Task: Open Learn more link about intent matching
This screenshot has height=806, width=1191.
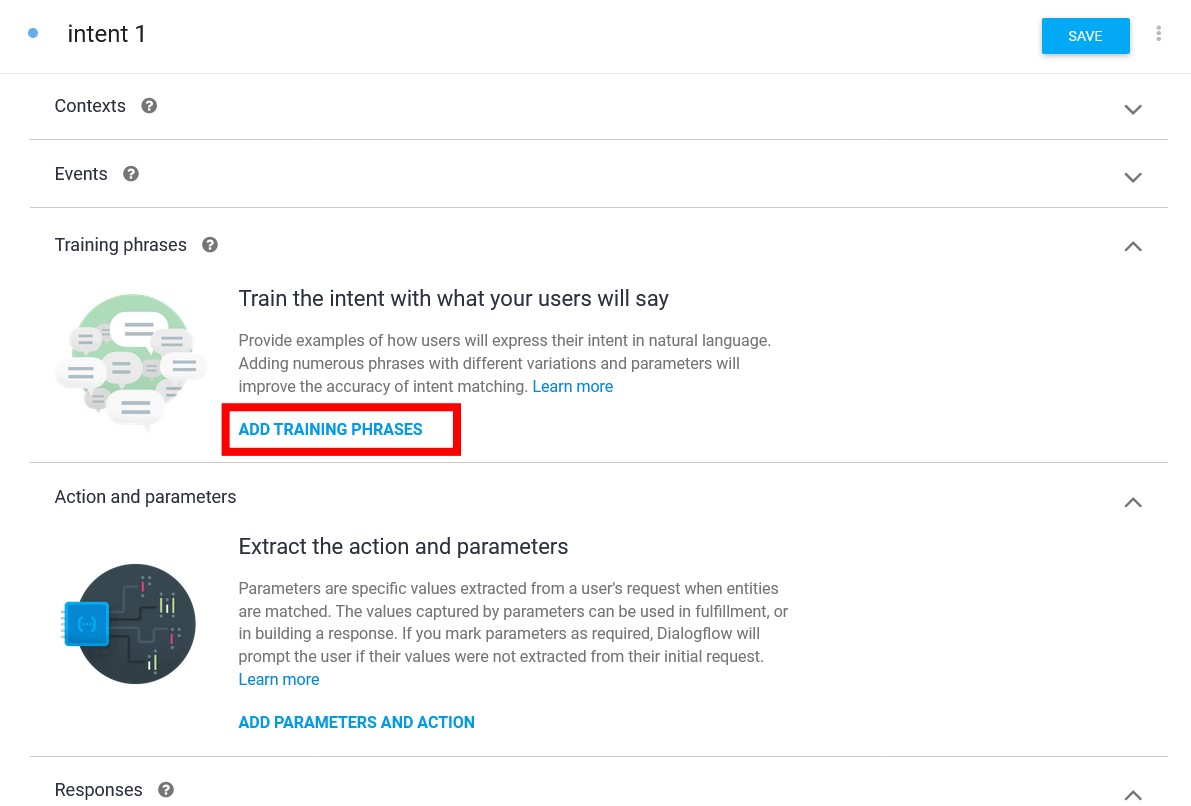Action: coord(573,387)
